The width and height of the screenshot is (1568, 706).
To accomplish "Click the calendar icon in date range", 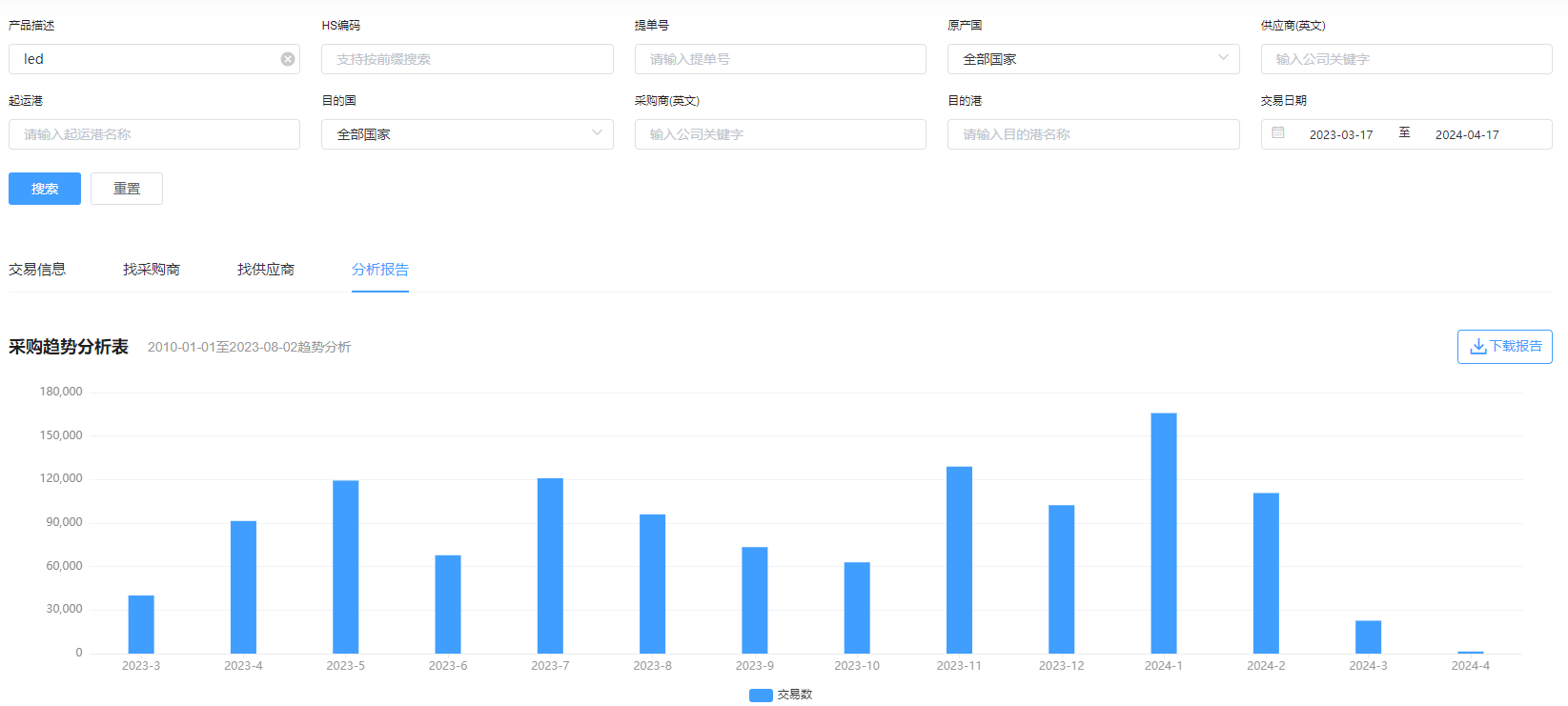I will (x=1278, y=133).
